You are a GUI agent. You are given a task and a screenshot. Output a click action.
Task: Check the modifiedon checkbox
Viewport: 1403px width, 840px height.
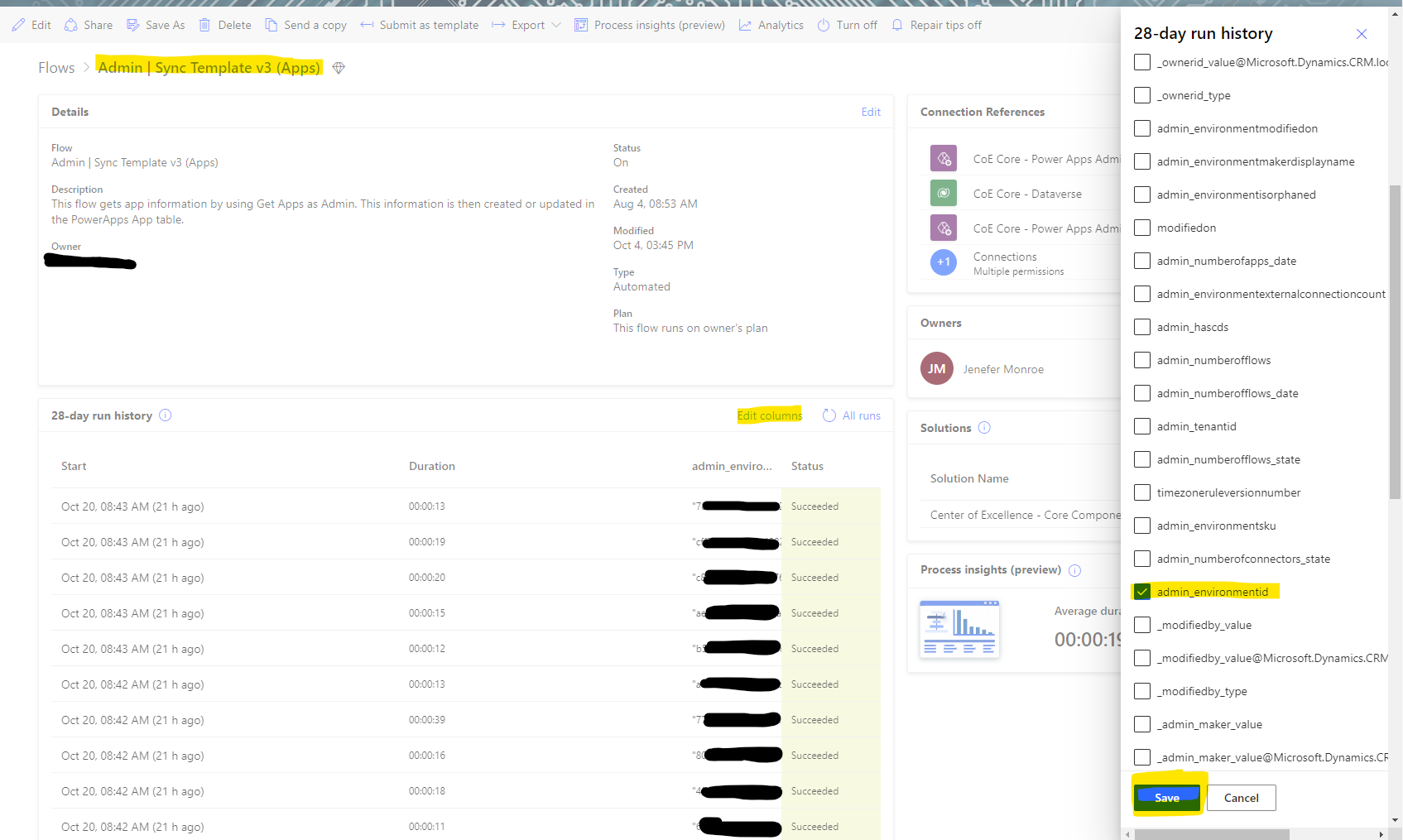(1142, 228)
